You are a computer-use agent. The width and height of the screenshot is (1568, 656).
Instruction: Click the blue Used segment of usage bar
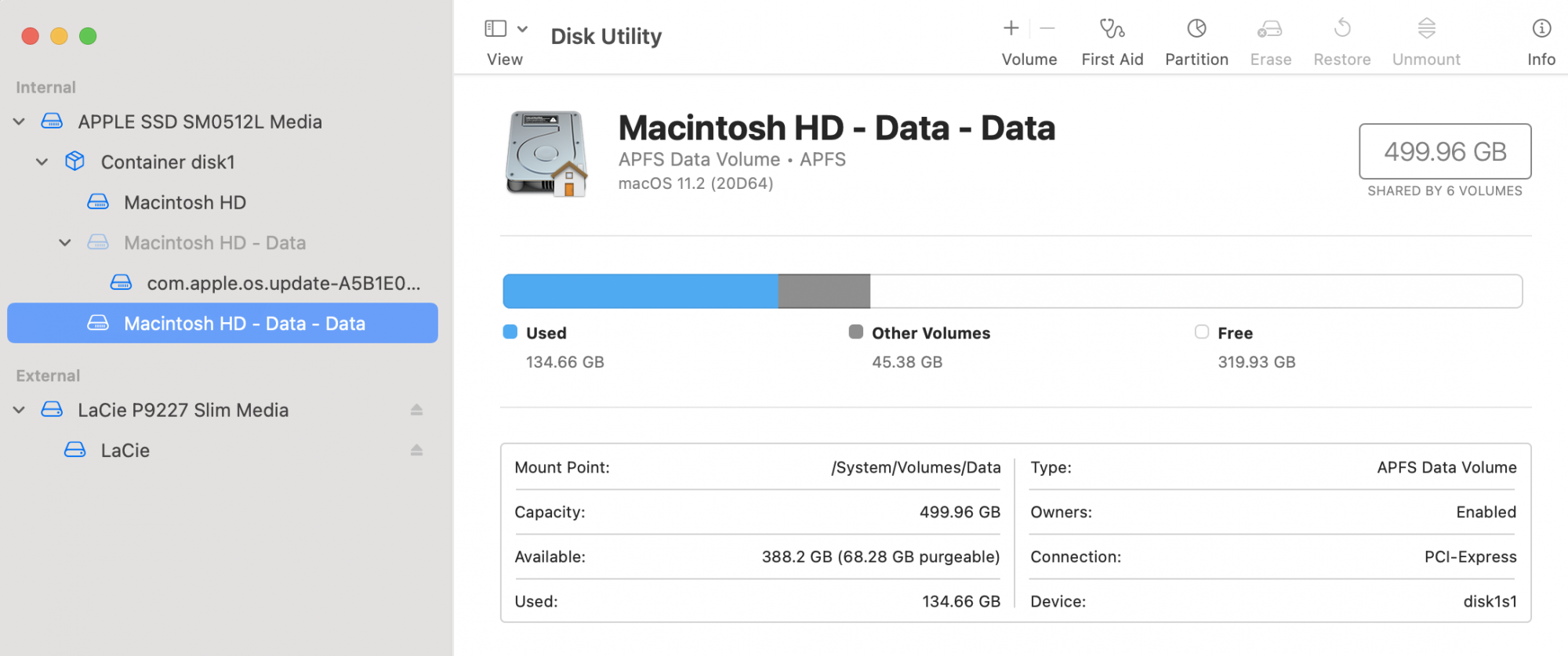[641, 291]
